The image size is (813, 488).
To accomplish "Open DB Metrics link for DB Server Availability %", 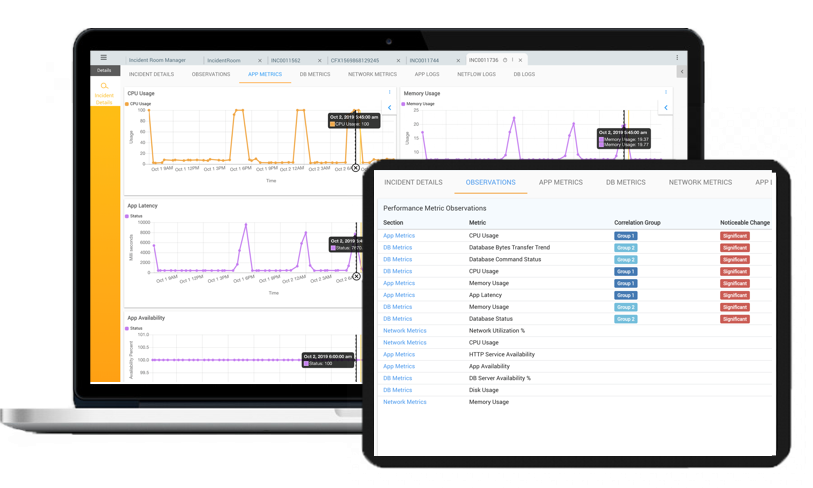I will (397, 378).
